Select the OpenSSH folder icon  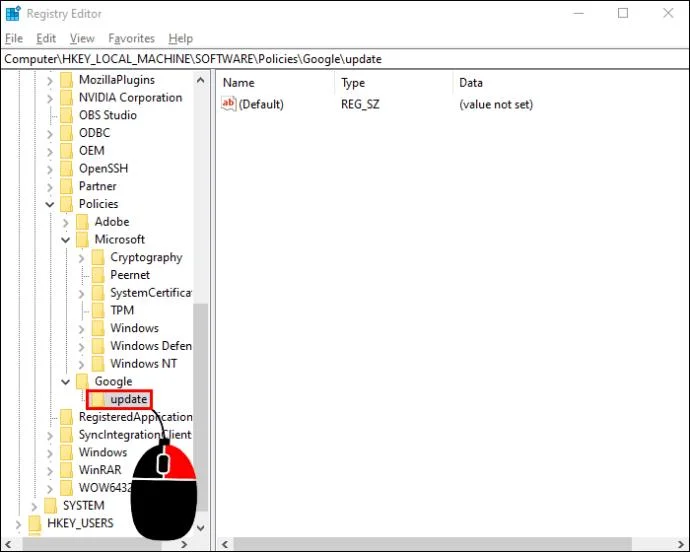click(66, 169)
